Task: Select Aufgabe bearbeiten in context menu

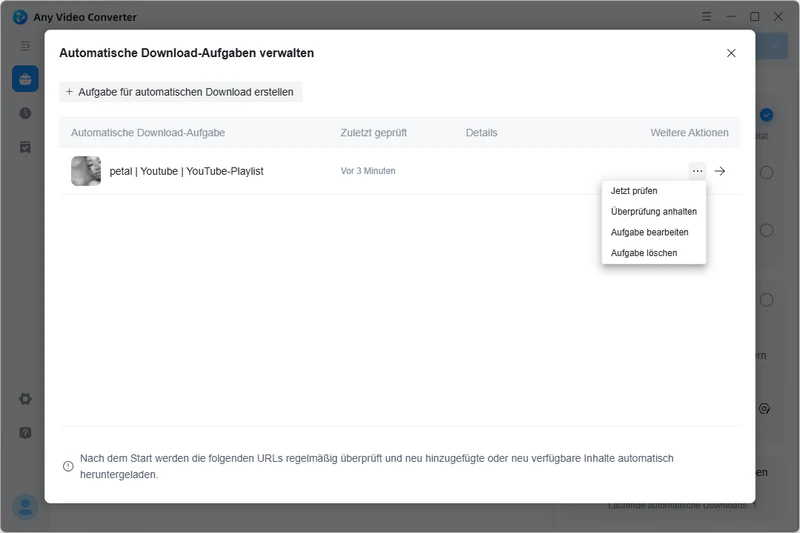Action: coord(649,232)
